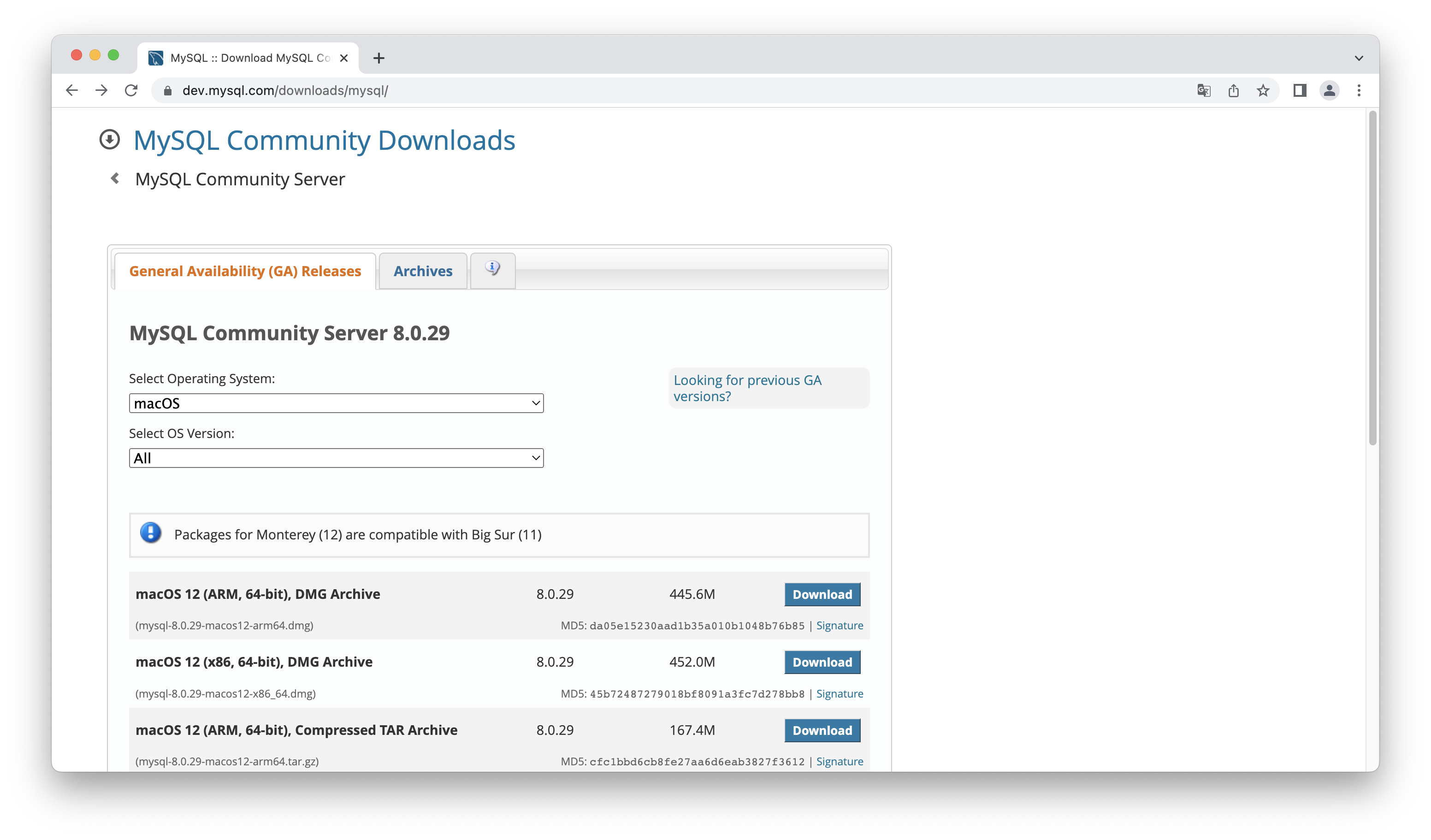Screen dimensions: 1431x840
Task: Open the Google Translate page icon
Action: point(1203,90)
